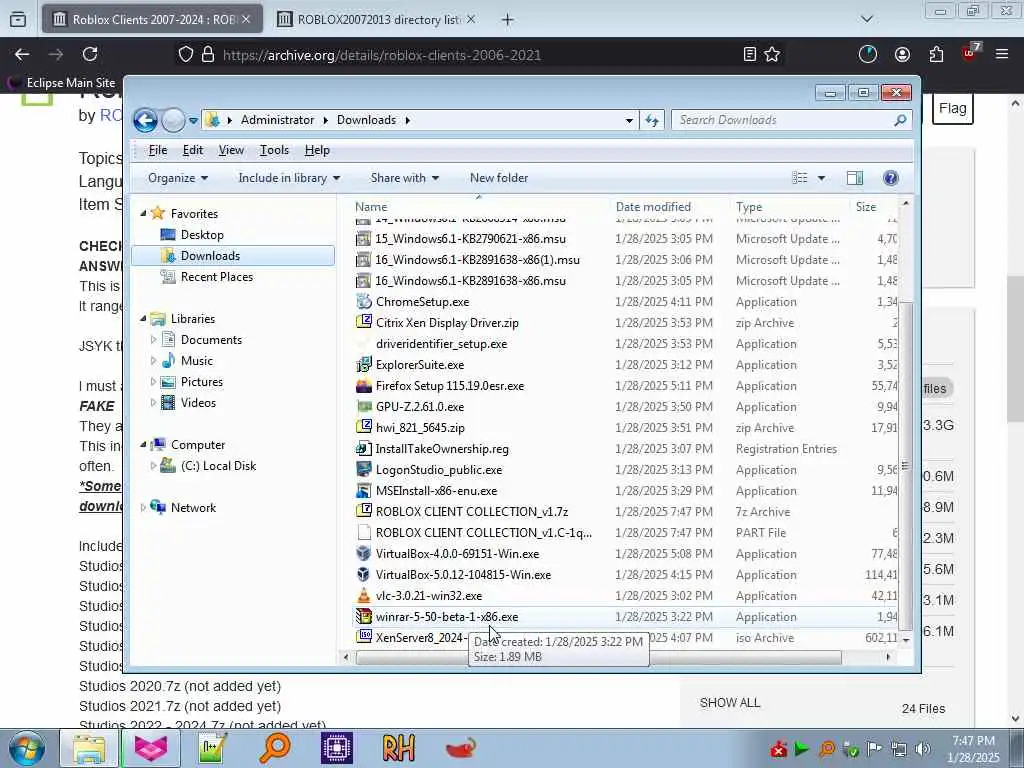1024x768 pixels.
Task: Click the horizontal scrollbar in file list
Action: click(599, 658)
